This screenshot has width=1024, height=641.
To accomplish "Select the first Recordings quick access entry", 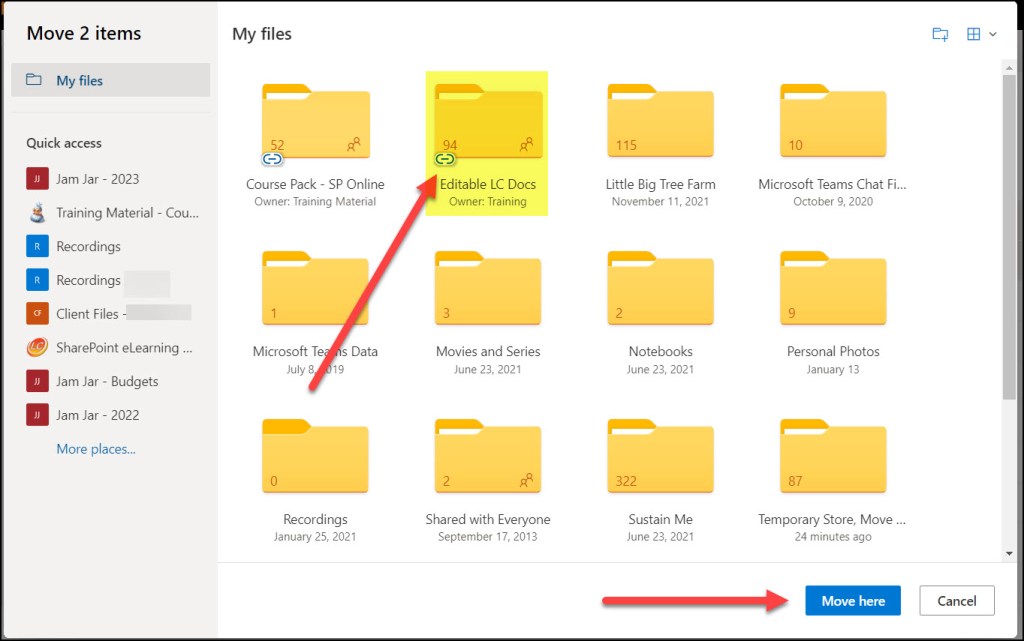I will [x=88, y=246].
